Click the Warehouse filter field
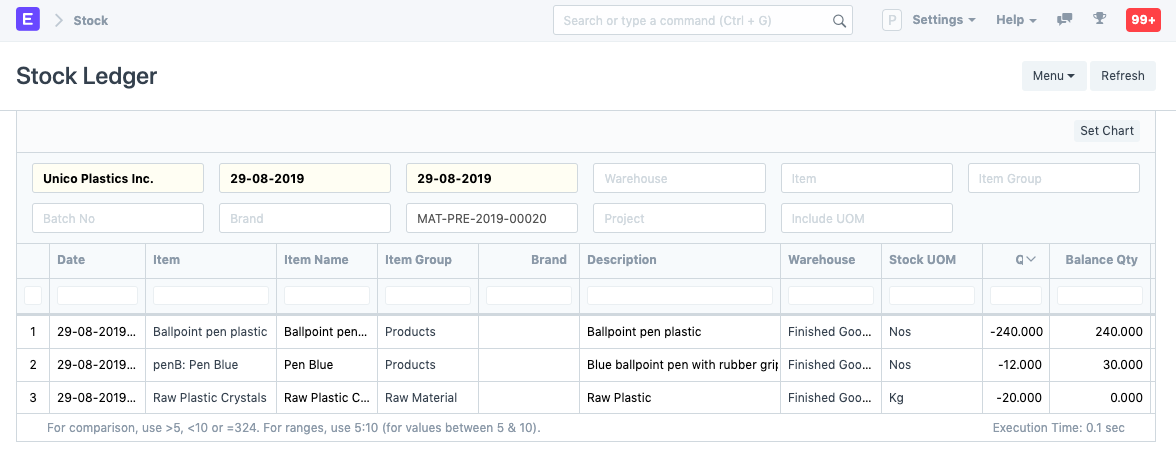The image size is (1176, 461). click(678, 179)
